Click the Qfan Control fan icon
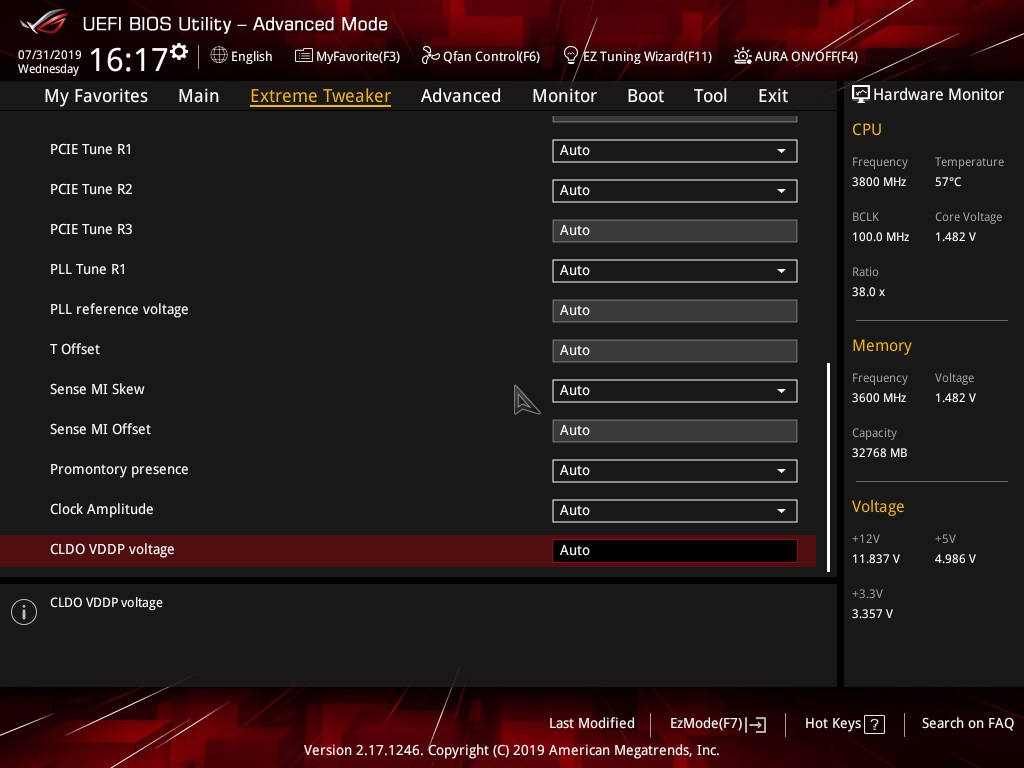The image size is (1024, 768). click(x=430, y=56)
